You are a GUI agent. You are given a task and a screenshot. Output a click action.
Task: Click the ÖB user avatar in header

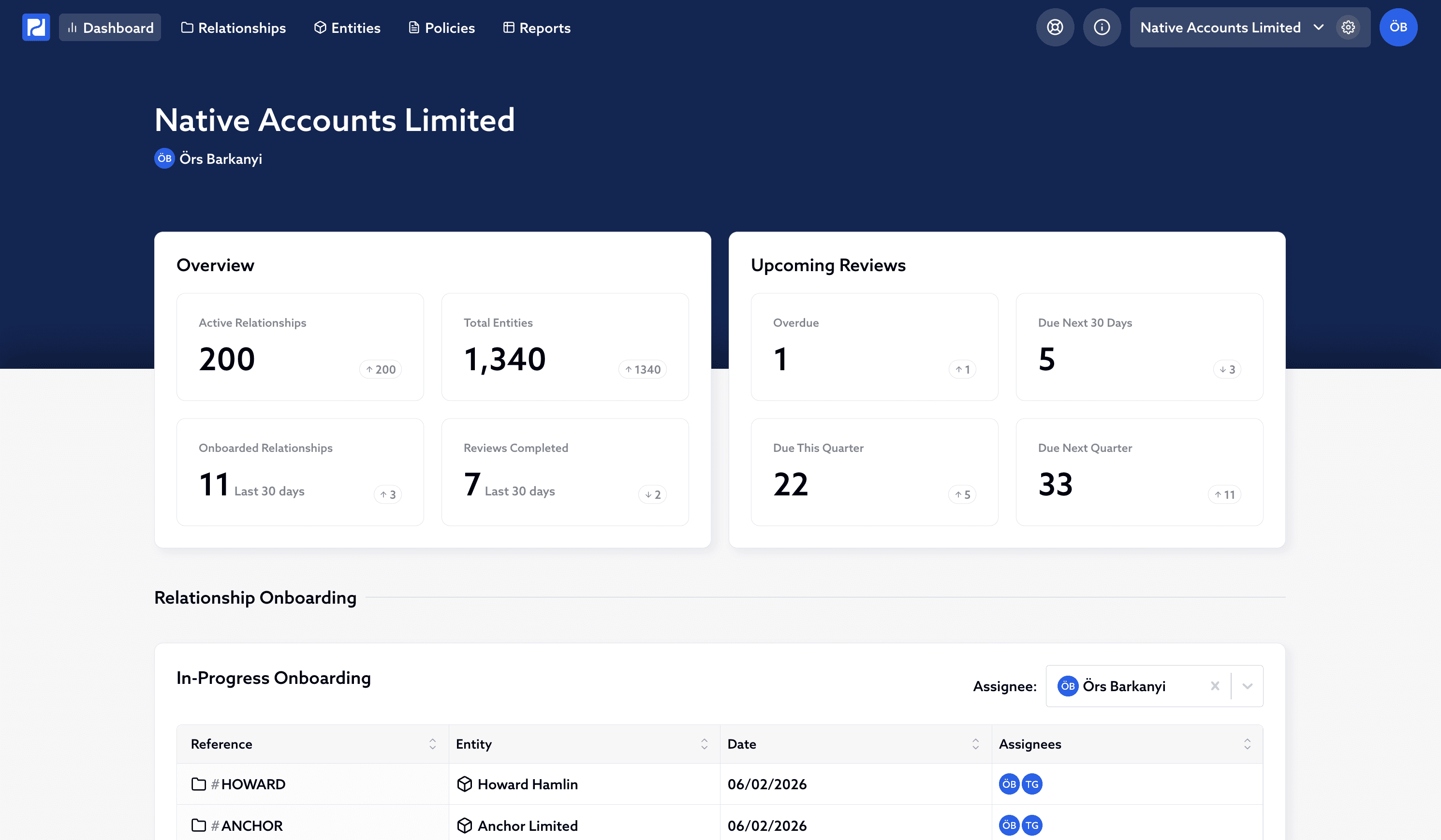[x=1397, y=28]
